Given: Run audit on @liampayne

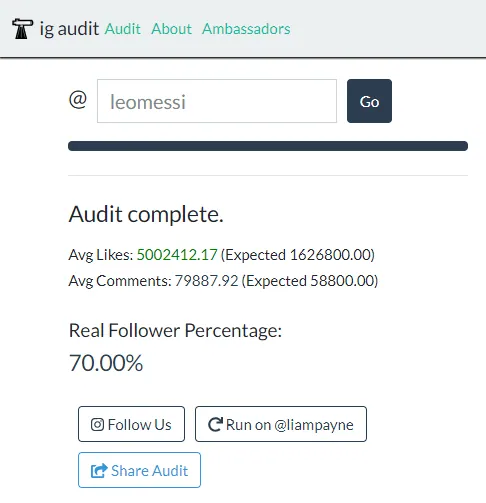Looking at the screenshot, I should click(281, 424).
